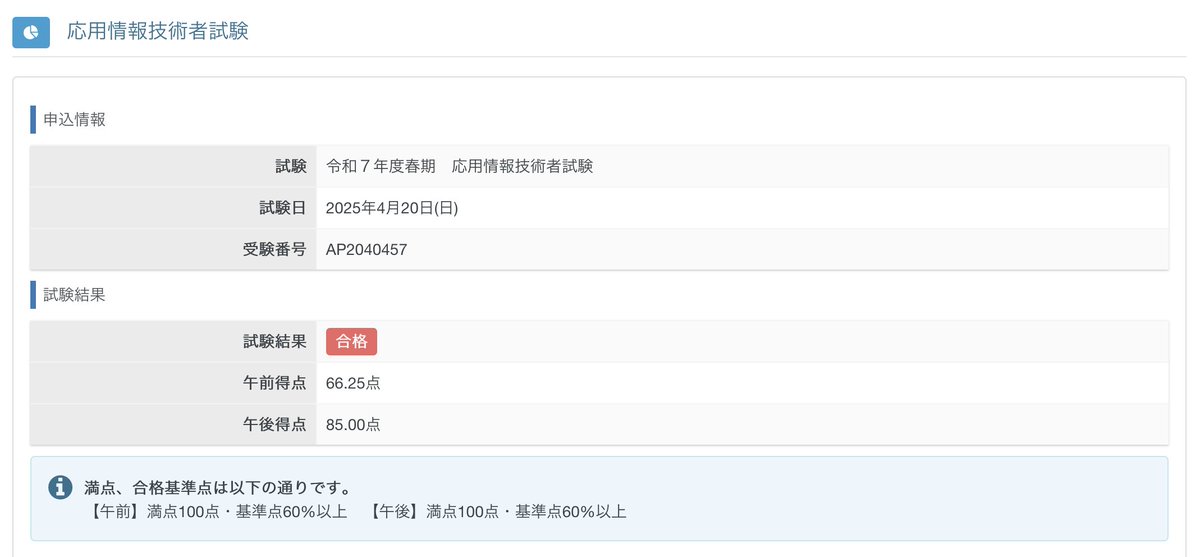This screenshot has height=557, width=1200.
Task: Click the 午後得点 row label
Action: (x=275, y=425)
